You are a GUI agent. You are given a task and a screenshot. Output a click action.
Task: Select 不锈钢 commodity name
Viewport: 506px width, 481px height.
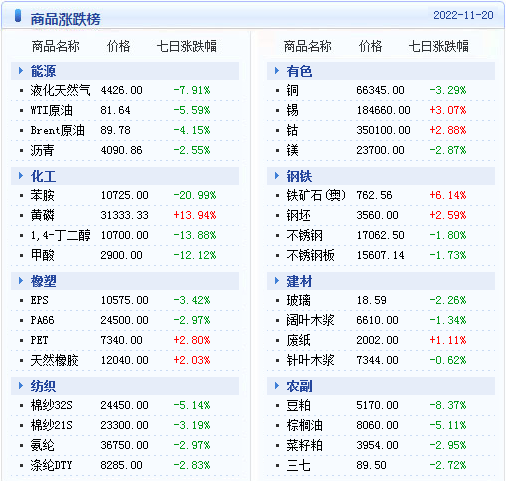(x=304, y=235)
